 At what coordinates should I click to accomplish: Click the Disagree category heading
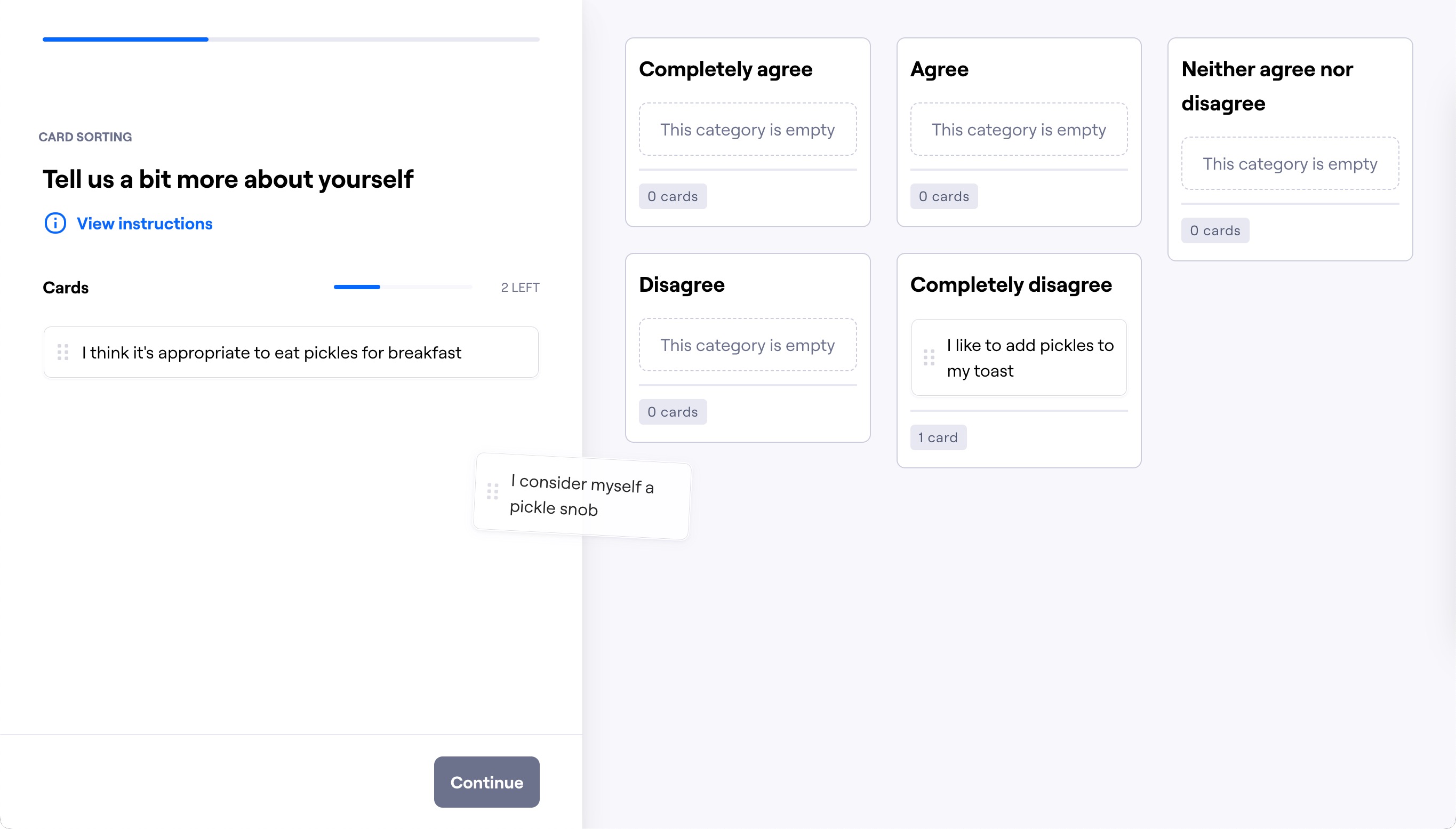682,284
